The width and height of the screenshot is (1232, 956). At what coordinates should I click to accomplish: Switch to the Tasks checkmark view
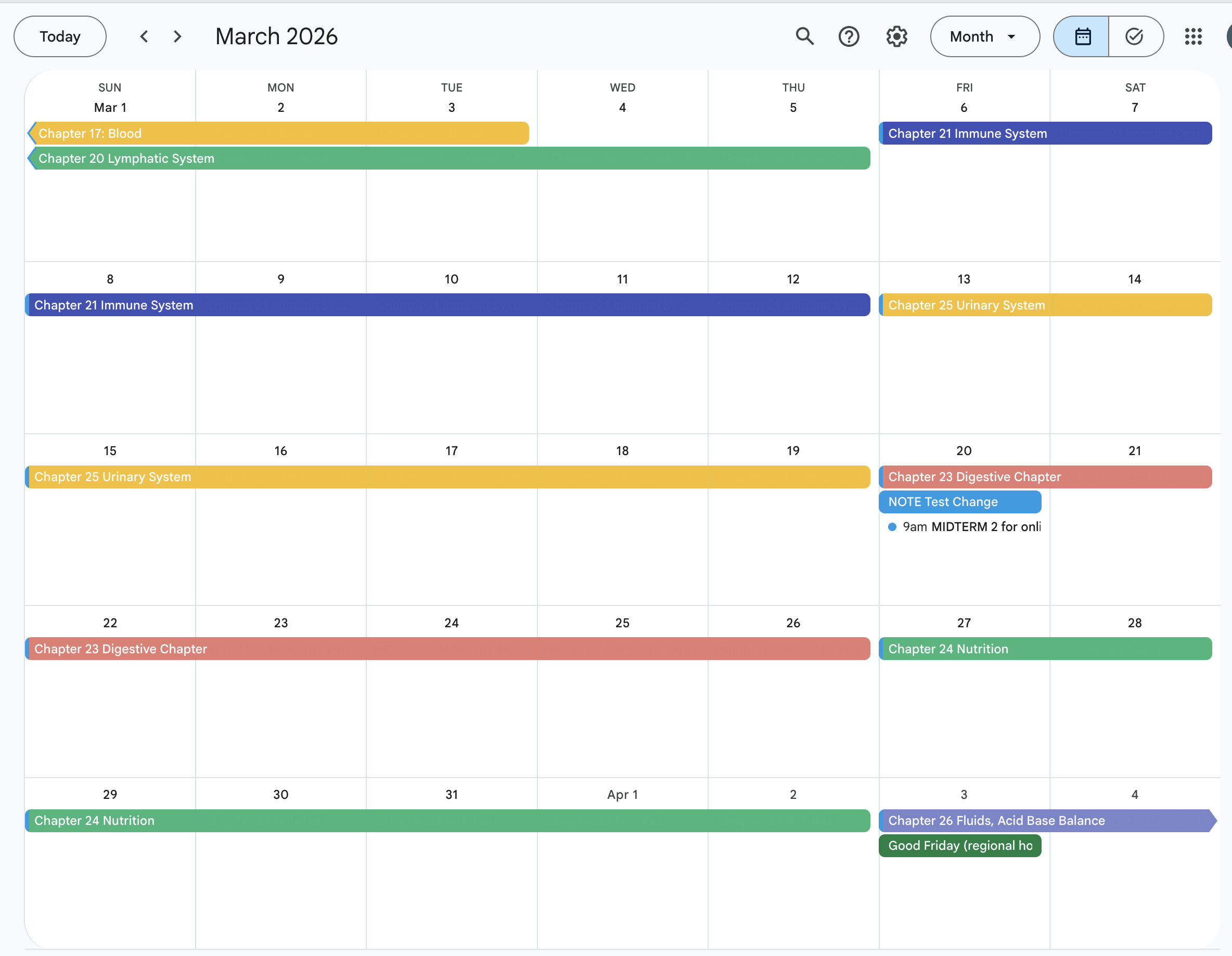[x=1134, y=36]
